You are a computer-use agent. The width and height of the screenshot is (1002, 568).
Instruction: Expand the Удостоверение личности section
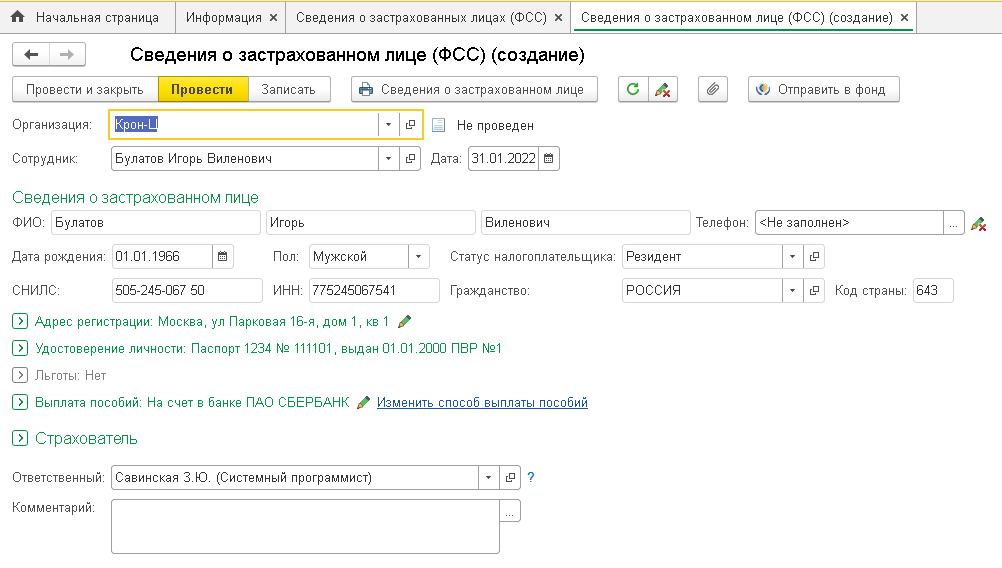point(20,349)
